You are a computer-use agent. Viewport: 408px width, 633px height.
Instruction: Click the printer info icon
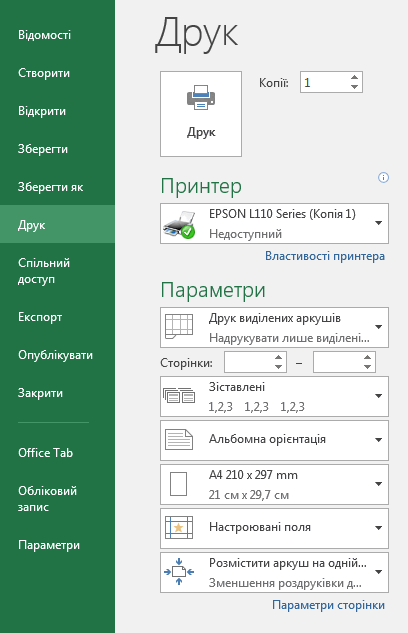383,178
